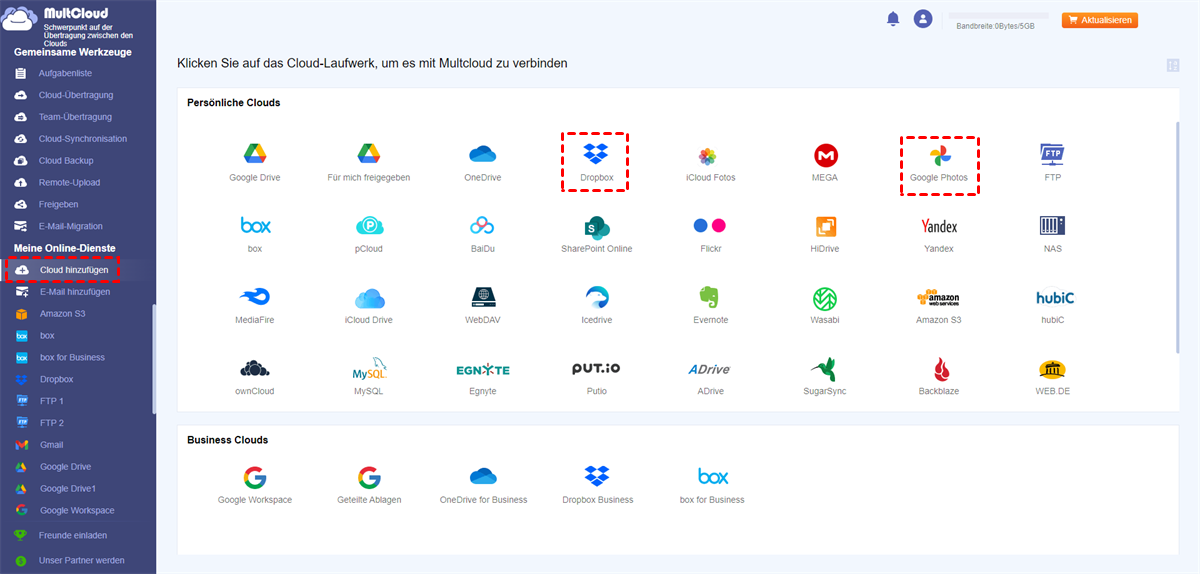This screenshot has height=574, width=1200.
Task: Select the Geteilte Ablagen business cloud
Action: coord(369,476)
